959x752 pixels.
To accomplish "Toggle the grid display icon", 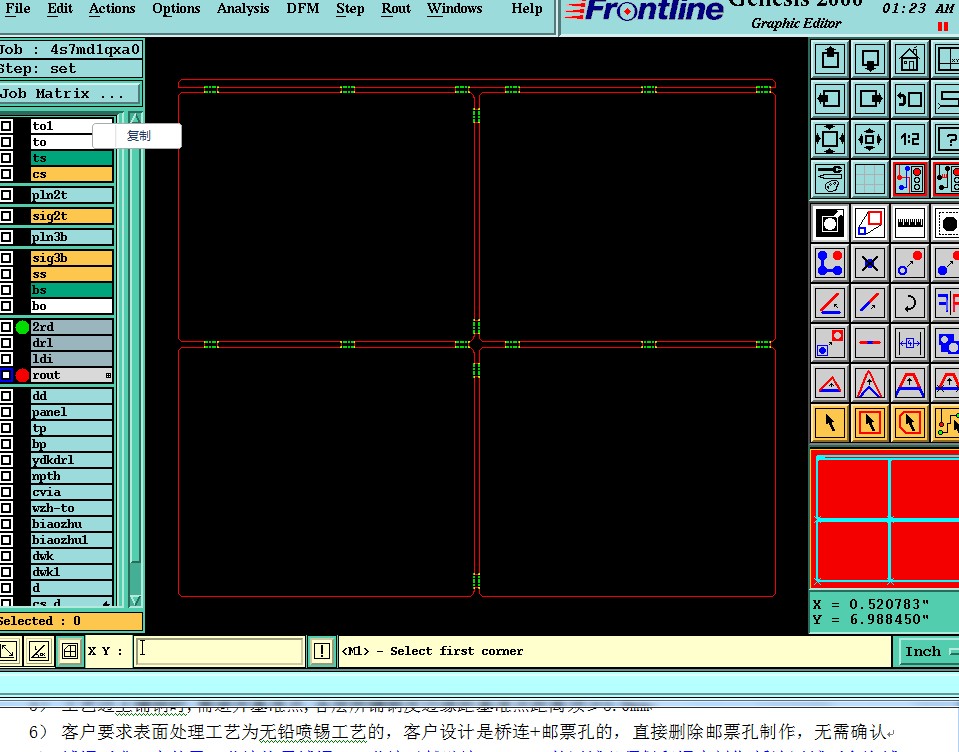I will [870, 179].
